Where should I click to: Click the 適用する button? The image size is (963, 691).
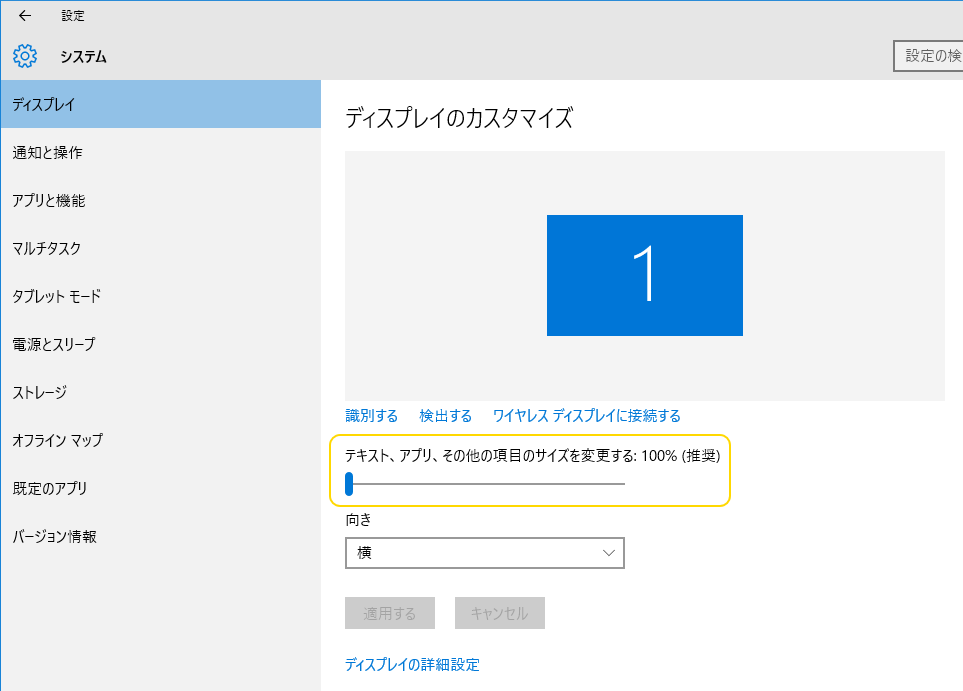[390, 613]
